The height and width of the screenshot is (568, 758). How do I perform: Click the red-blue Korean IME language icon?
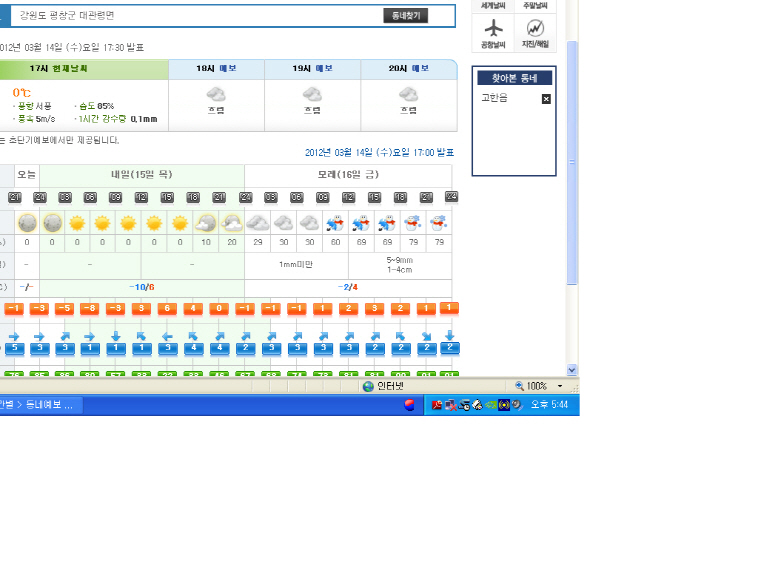coord(409,405)
